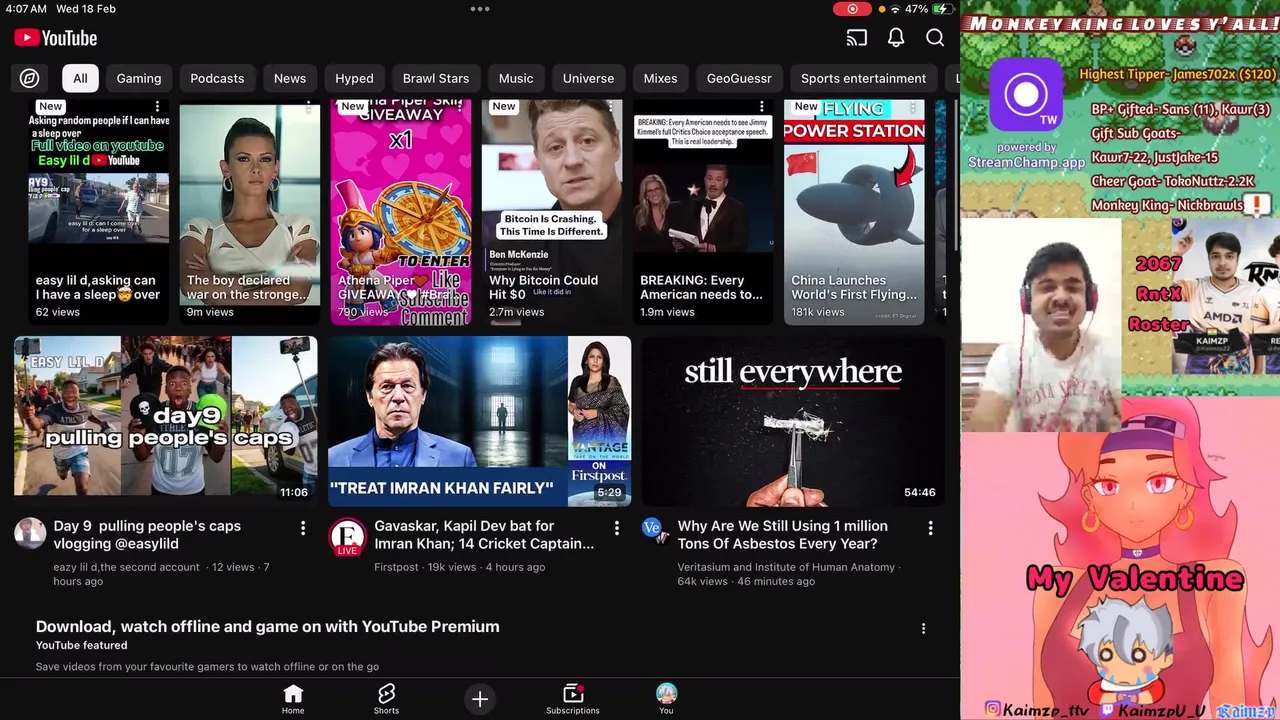
Task: Select the Brawl Stars filter chip
Action: pos(436,78)
